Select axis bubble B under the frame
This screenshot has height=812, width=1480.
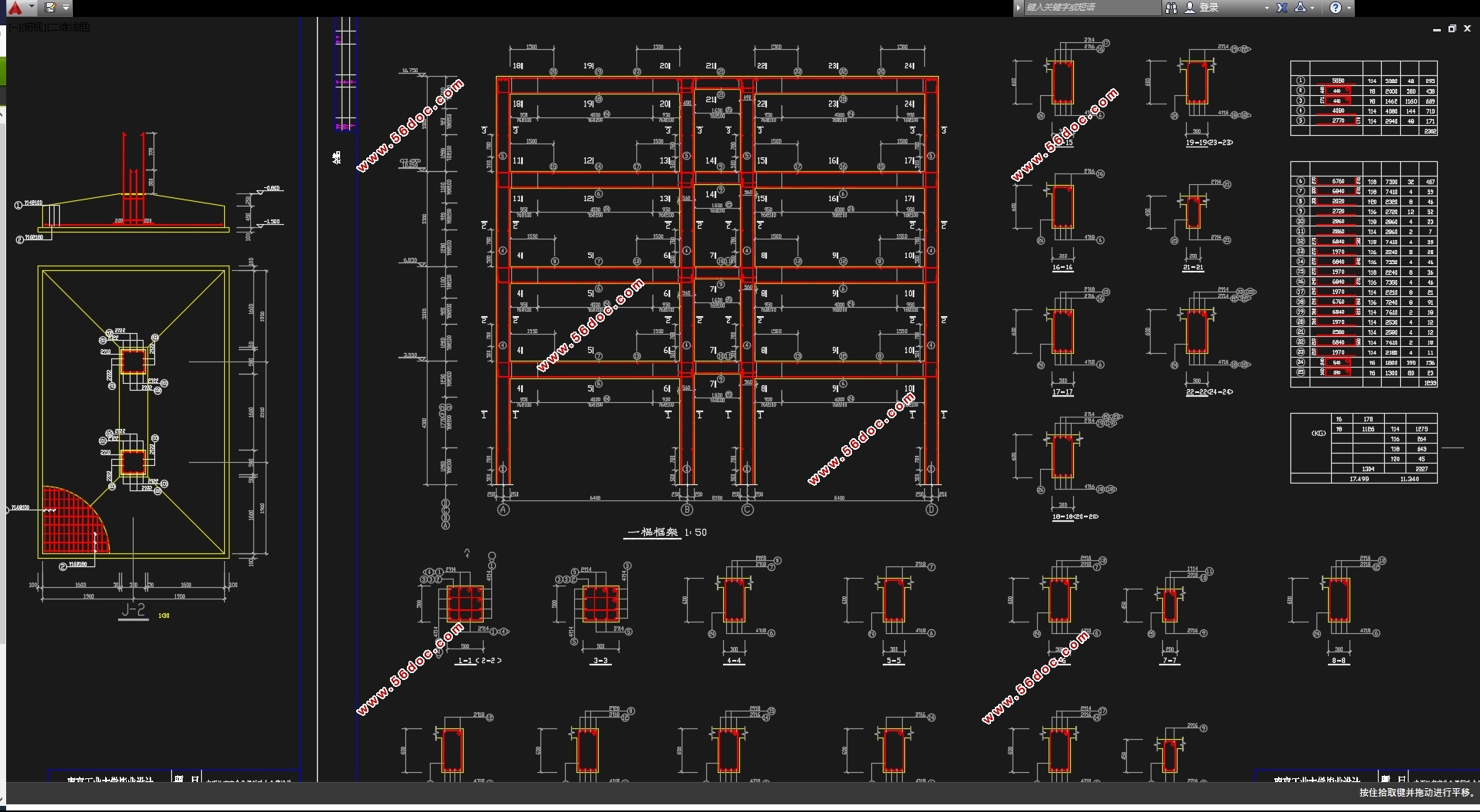[687, 509]
